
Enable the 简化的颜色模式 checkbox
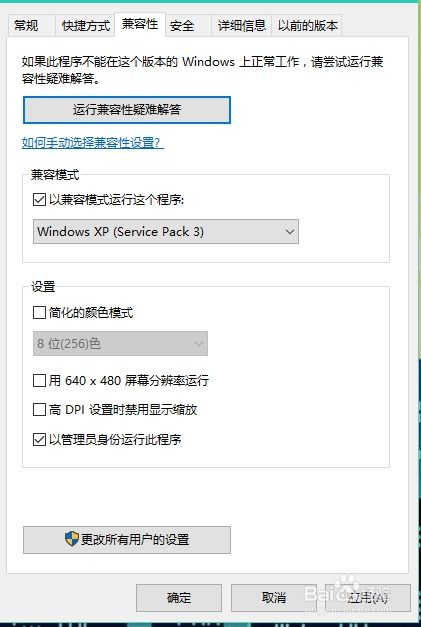pyautogui.click(x=39, y=312)
